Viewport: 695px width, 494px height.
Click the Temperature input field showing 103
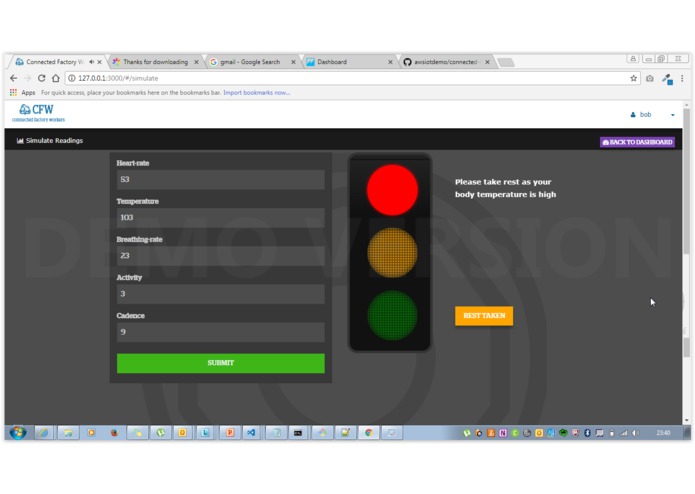(x=220, y=218)
